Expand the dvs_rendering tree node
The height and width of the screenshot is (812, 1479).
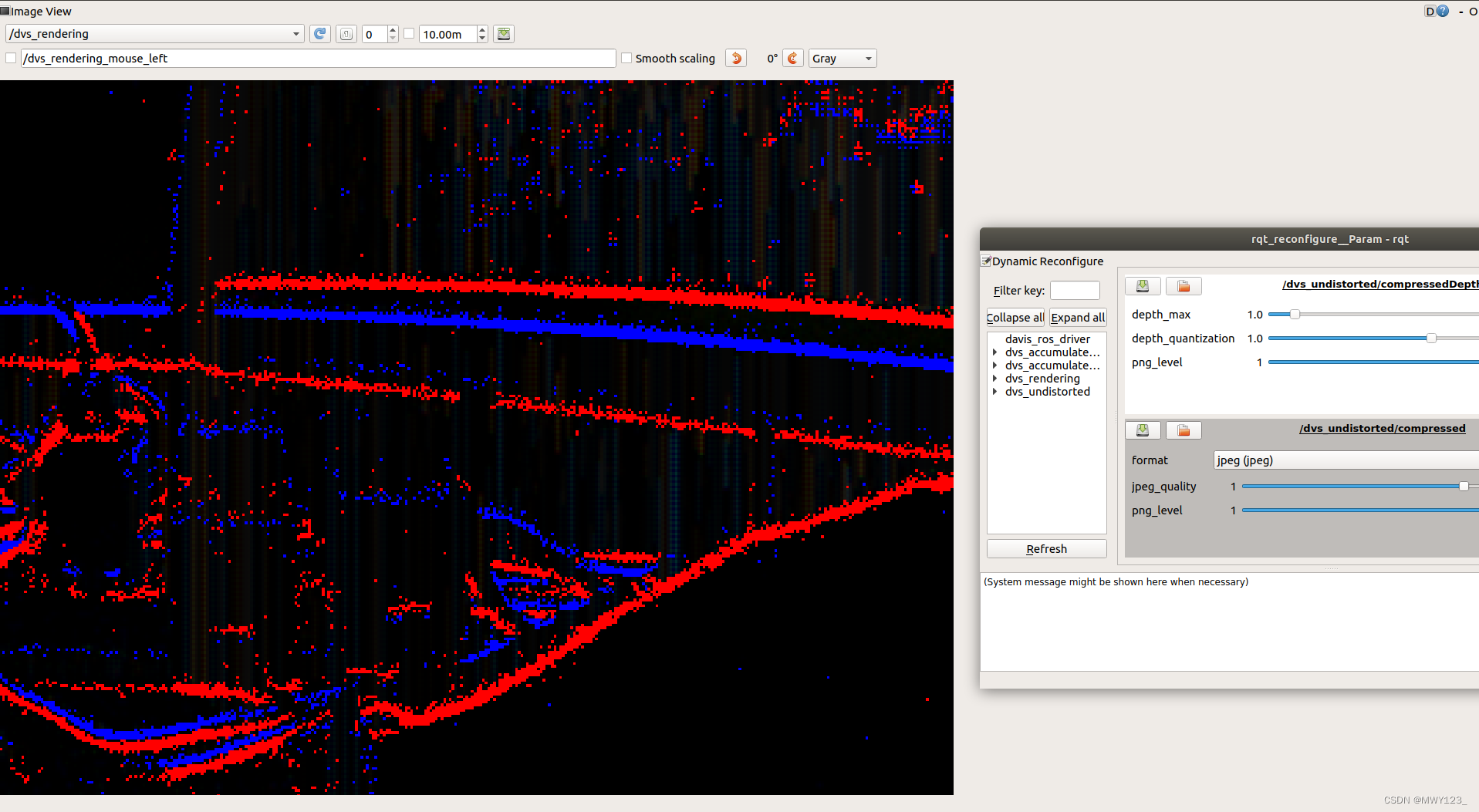click(994, 379)
